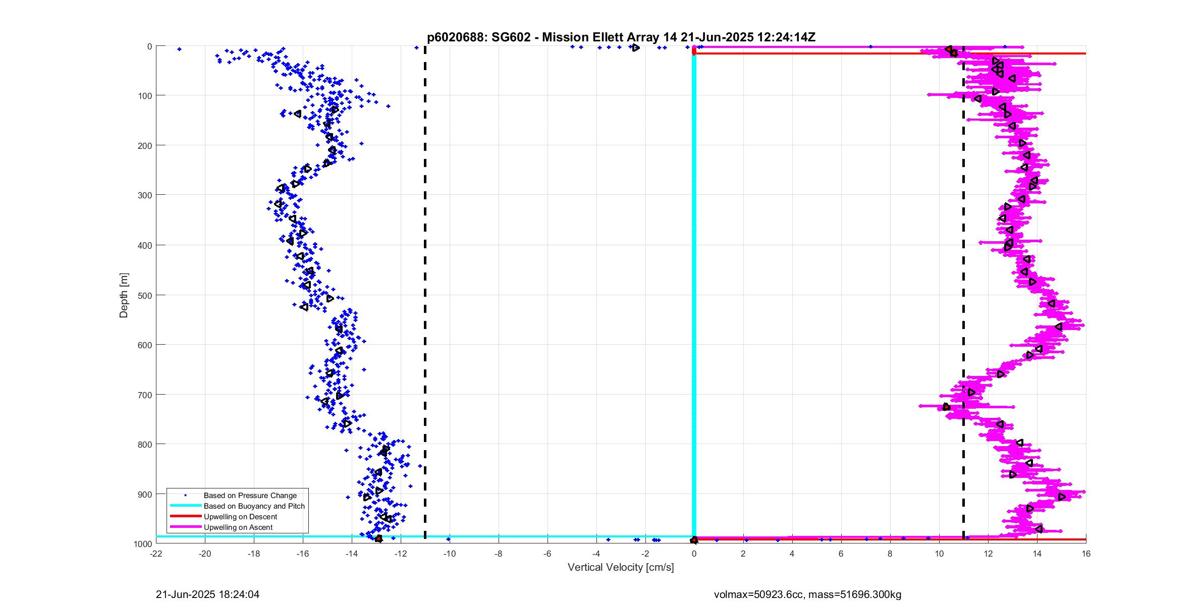Click the x-axis tick label '16'
The width and height of the screenshot is (1200, 611).
click(x=1086, y=553)
